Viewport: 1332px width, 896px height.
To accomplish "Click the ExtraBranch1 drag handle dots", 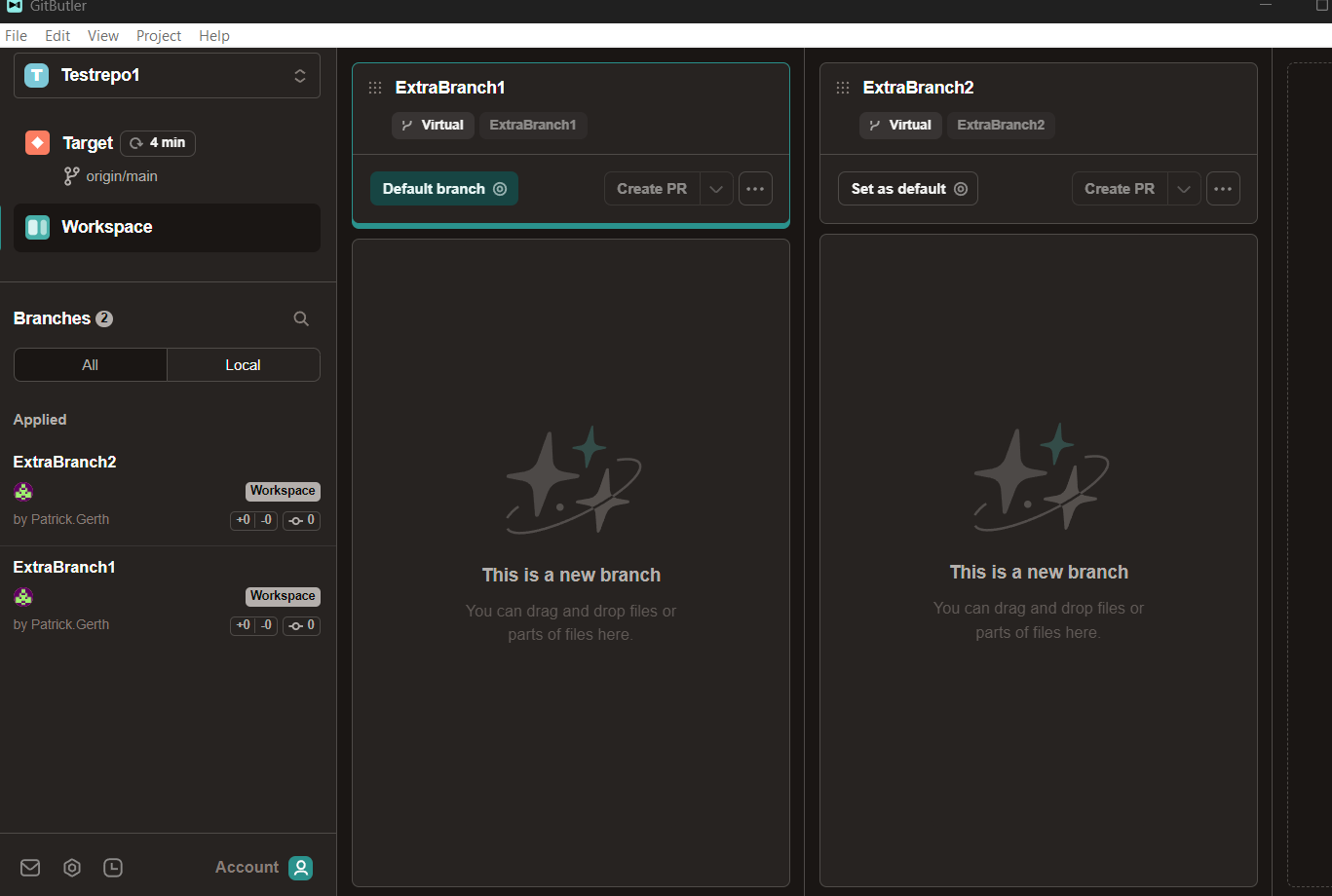I will (x=375, y=88).
